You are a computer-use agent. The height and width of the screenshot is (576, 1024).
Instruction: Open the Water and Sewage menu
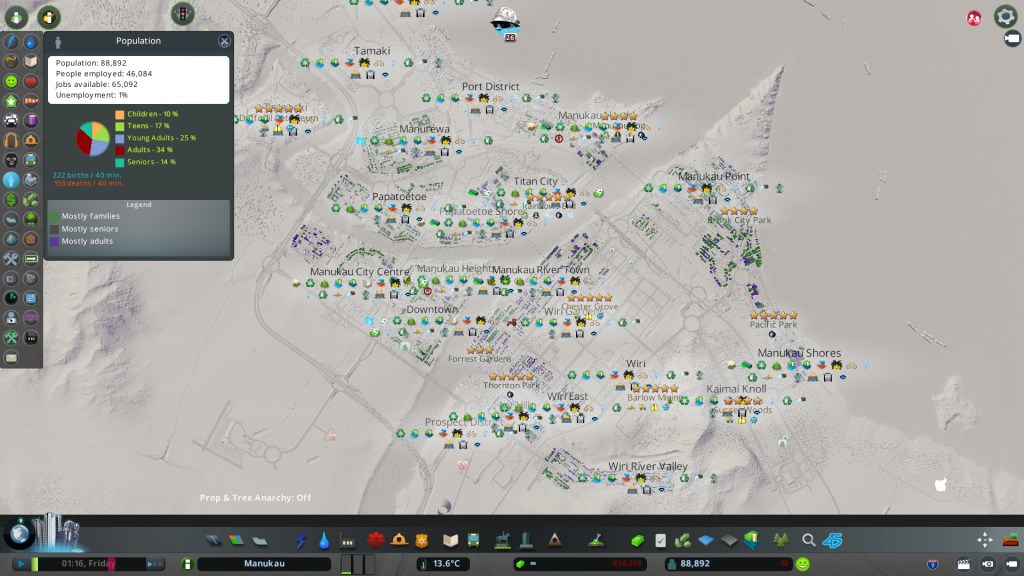pyautogui.click(x=324, y=541)
